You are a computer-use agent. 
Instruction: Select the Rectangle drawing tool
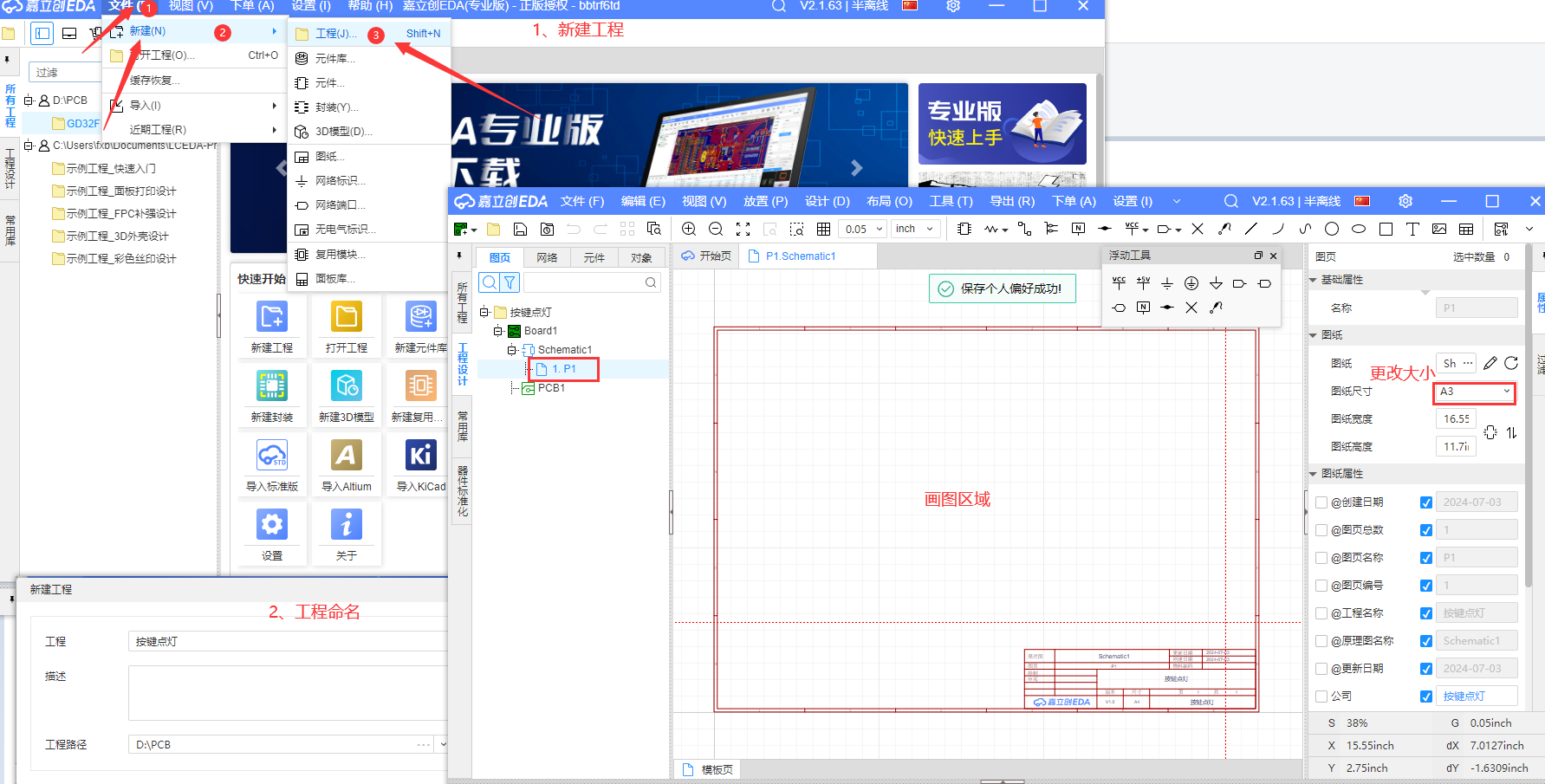tap(1386, 229)
